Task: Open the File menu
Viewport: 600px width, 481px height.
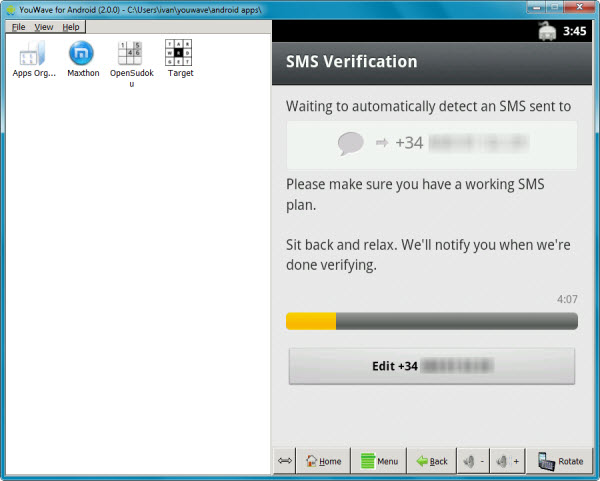Action: coord(18,27)
